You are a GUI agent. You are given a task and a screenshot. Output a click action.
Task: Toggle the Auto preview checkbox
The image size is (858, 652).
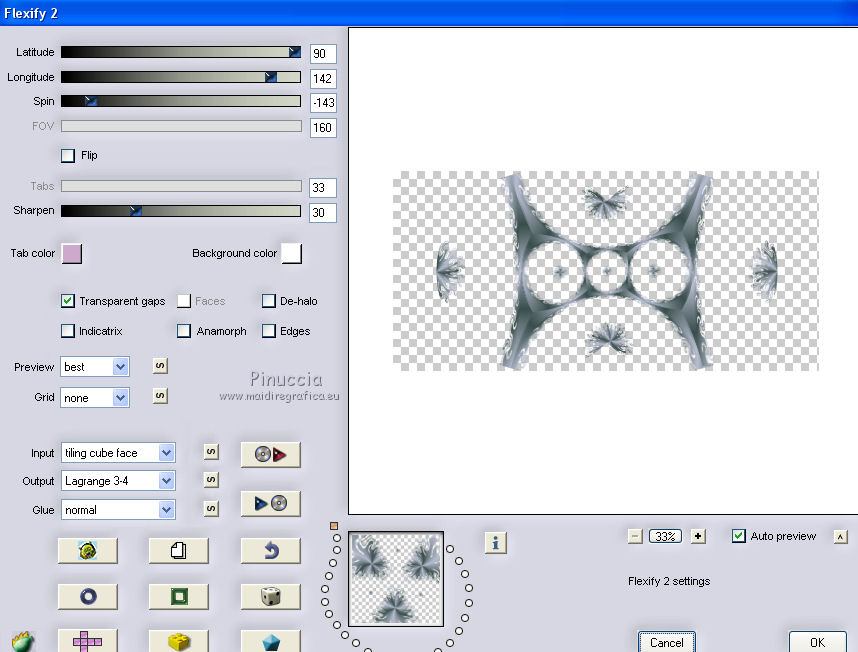(739, 536)
